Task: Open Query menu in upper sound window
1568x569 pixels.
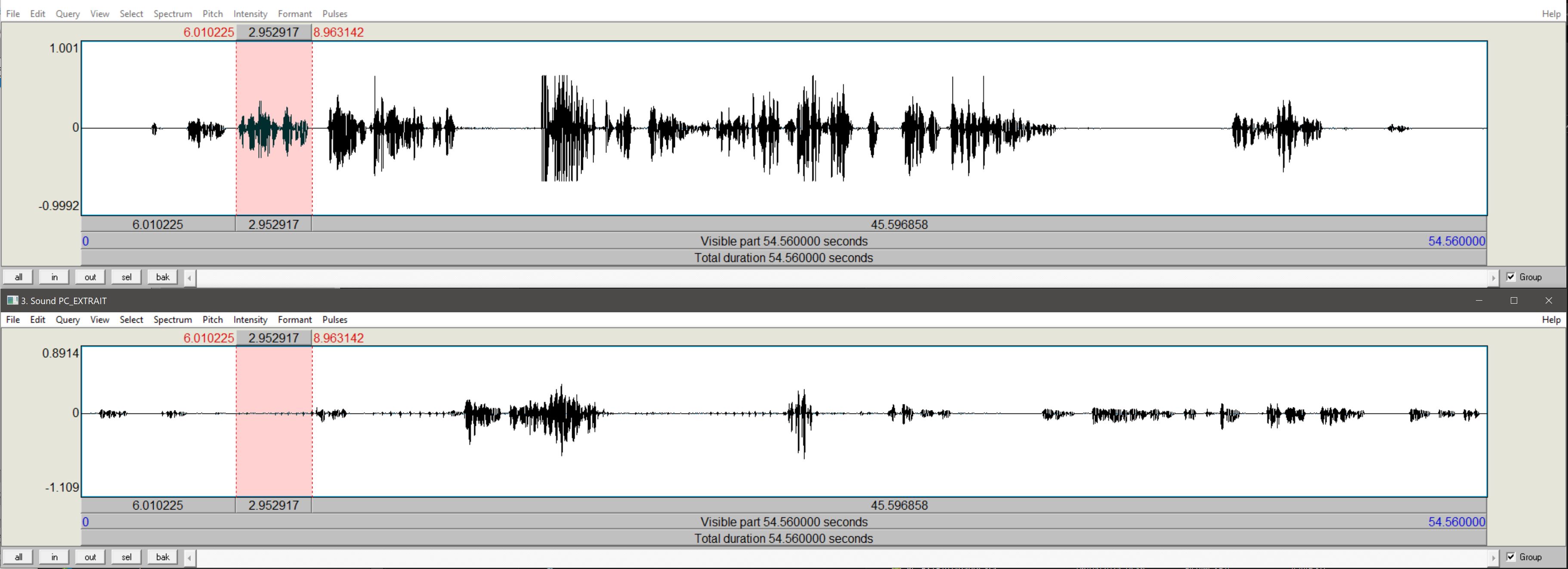Action: coord(68,13)
